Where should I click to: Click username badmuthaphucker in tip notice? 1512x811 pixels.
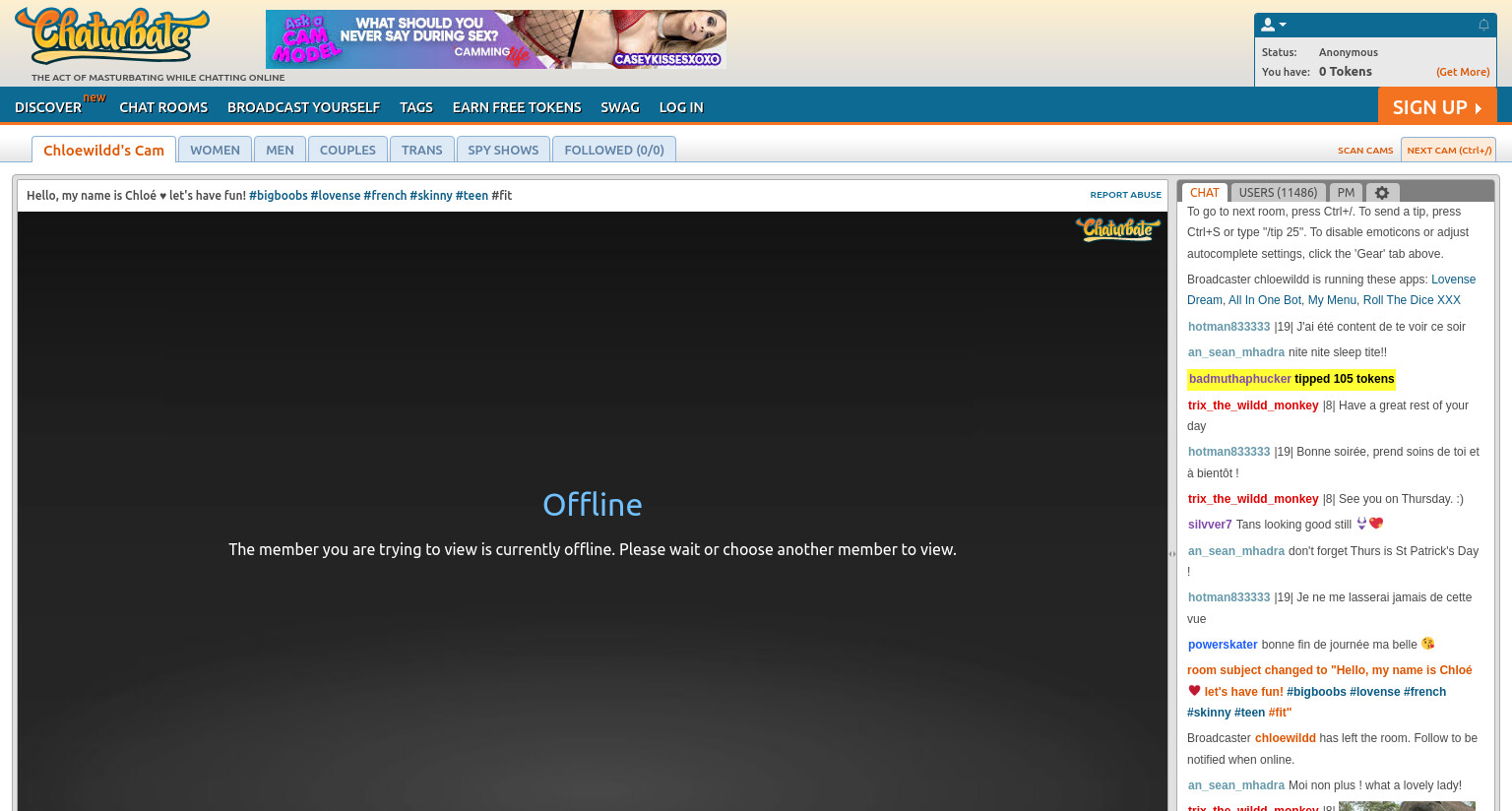(x=1240, y=379)
